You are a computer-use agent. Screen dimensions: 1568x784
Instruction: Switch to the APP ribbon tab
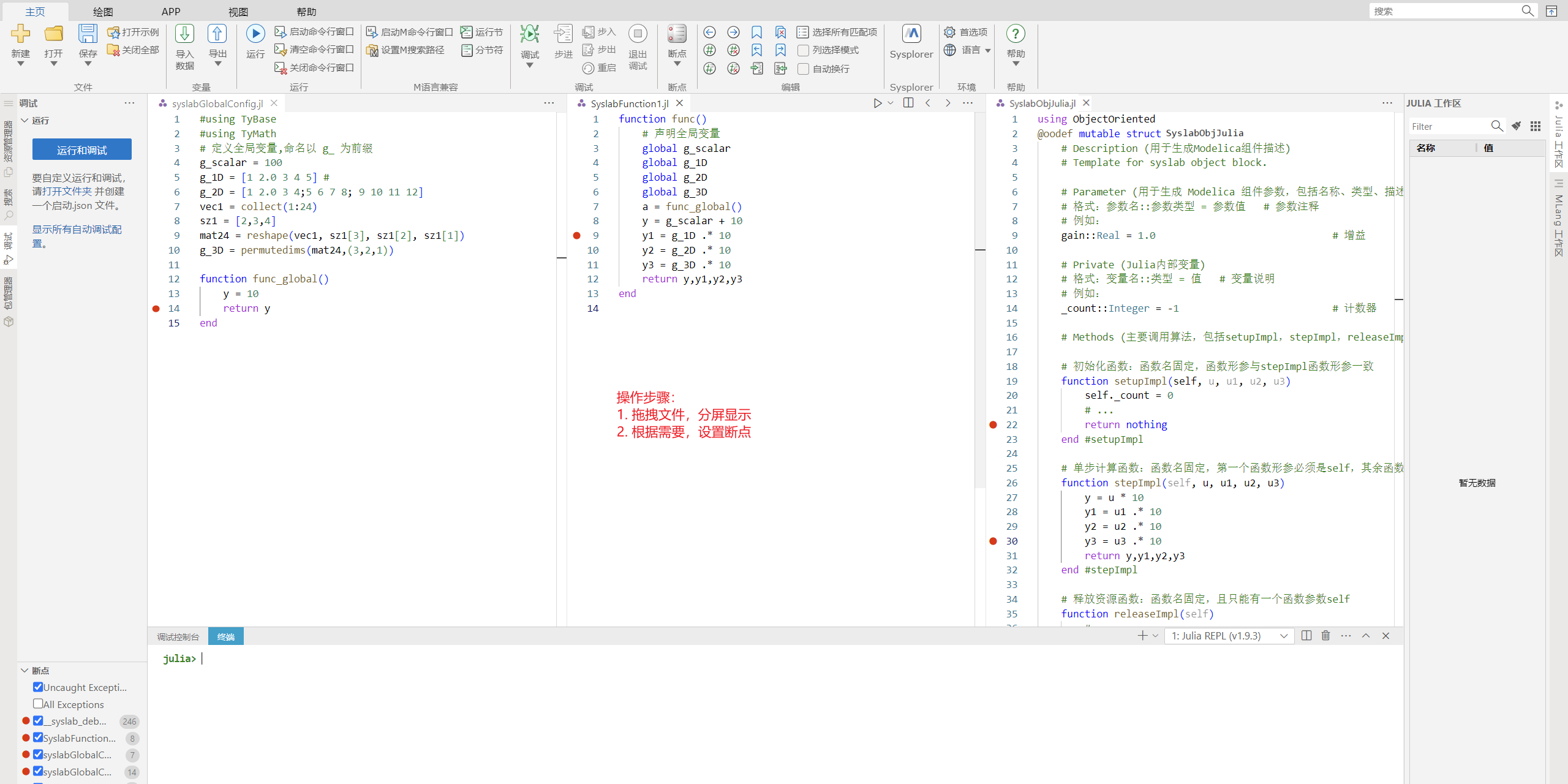[x=171, y=12]
